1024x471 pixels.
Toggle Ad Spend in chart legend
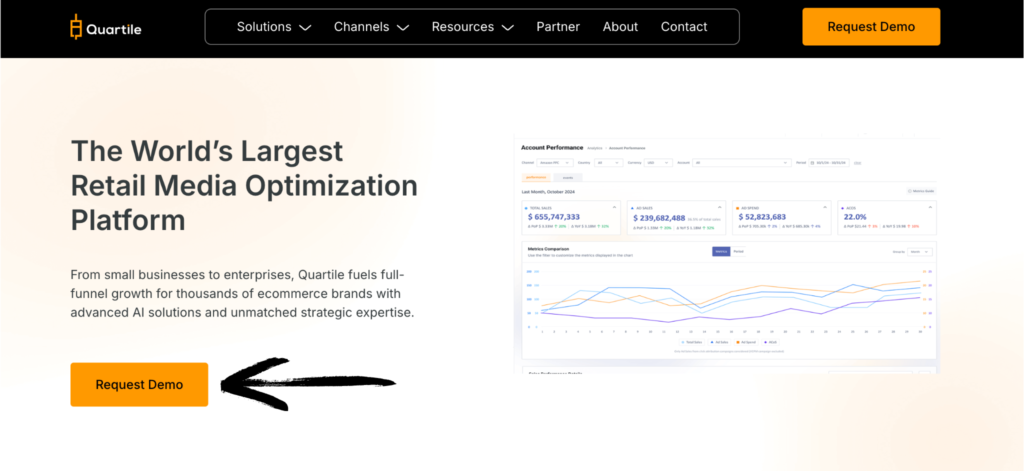point(747,342)
